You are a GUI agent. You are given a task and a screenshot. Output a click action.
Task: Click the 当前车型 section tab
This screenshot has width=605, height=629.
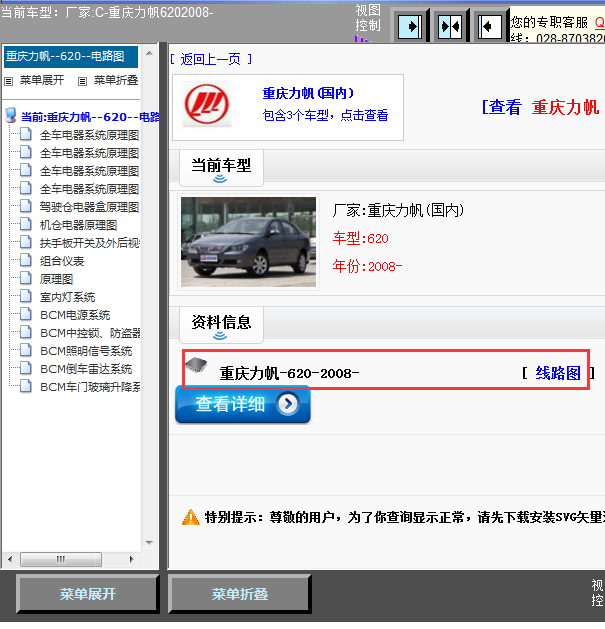[x=221, y=167]
